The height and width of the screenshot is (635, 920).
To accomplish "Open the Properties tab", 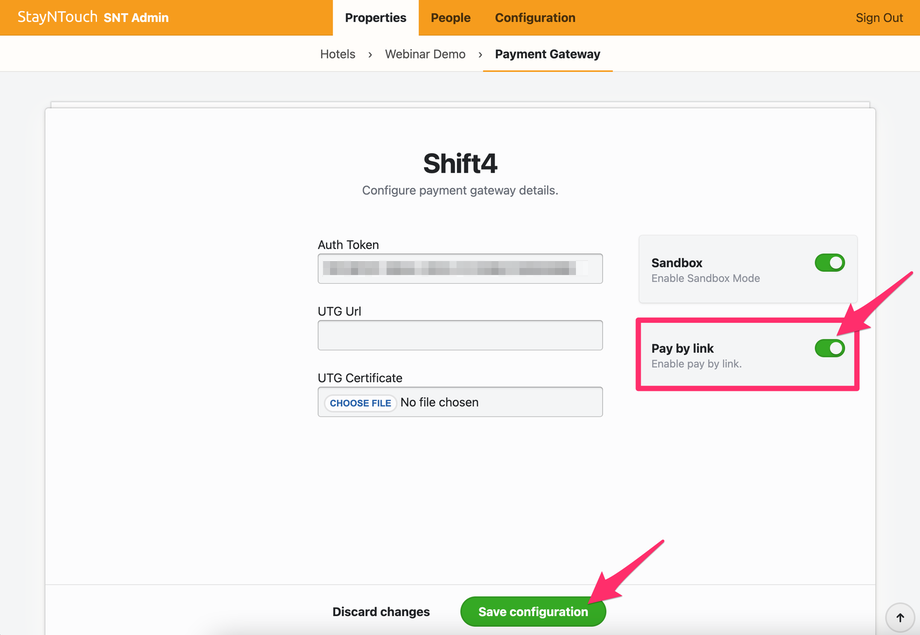I will [x=376, y=18].
